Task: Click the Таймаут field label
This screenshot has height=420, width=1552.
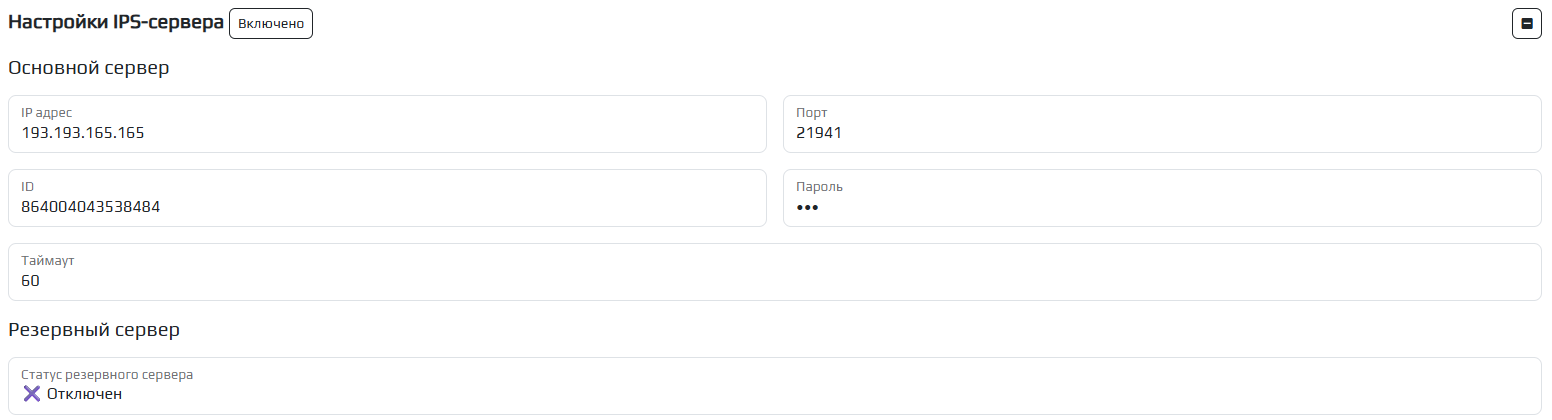Action: [x=48, y=261]
